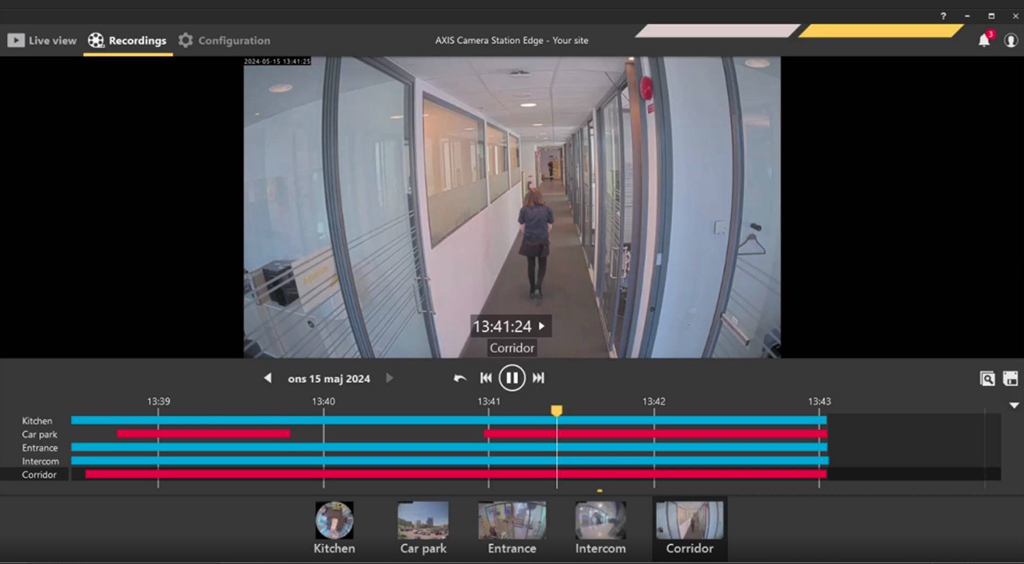Select the Intercom camera thumbnail

[600, 527]
